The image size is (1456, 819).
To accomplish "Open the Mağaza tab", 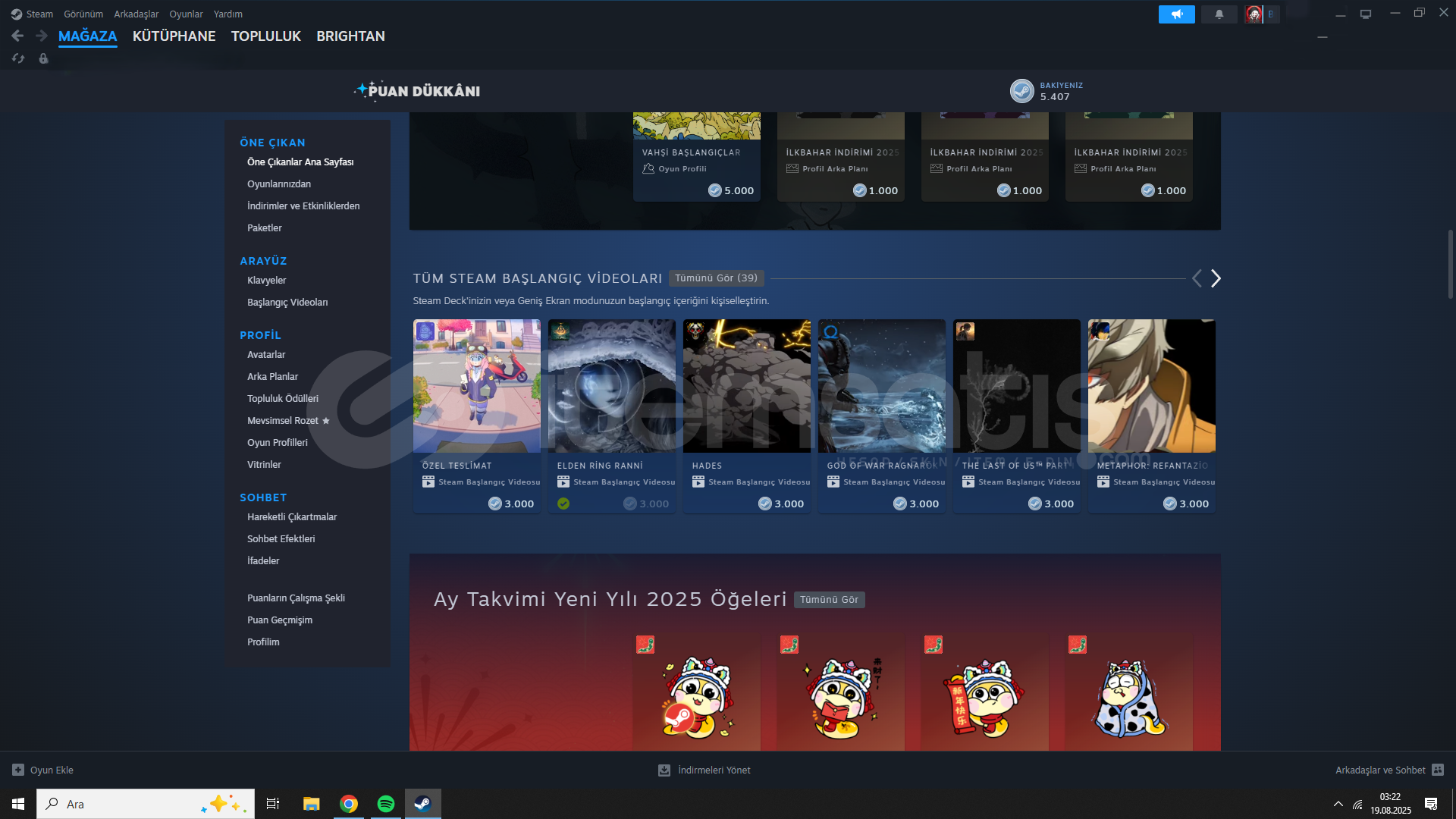I will [88, 36].
